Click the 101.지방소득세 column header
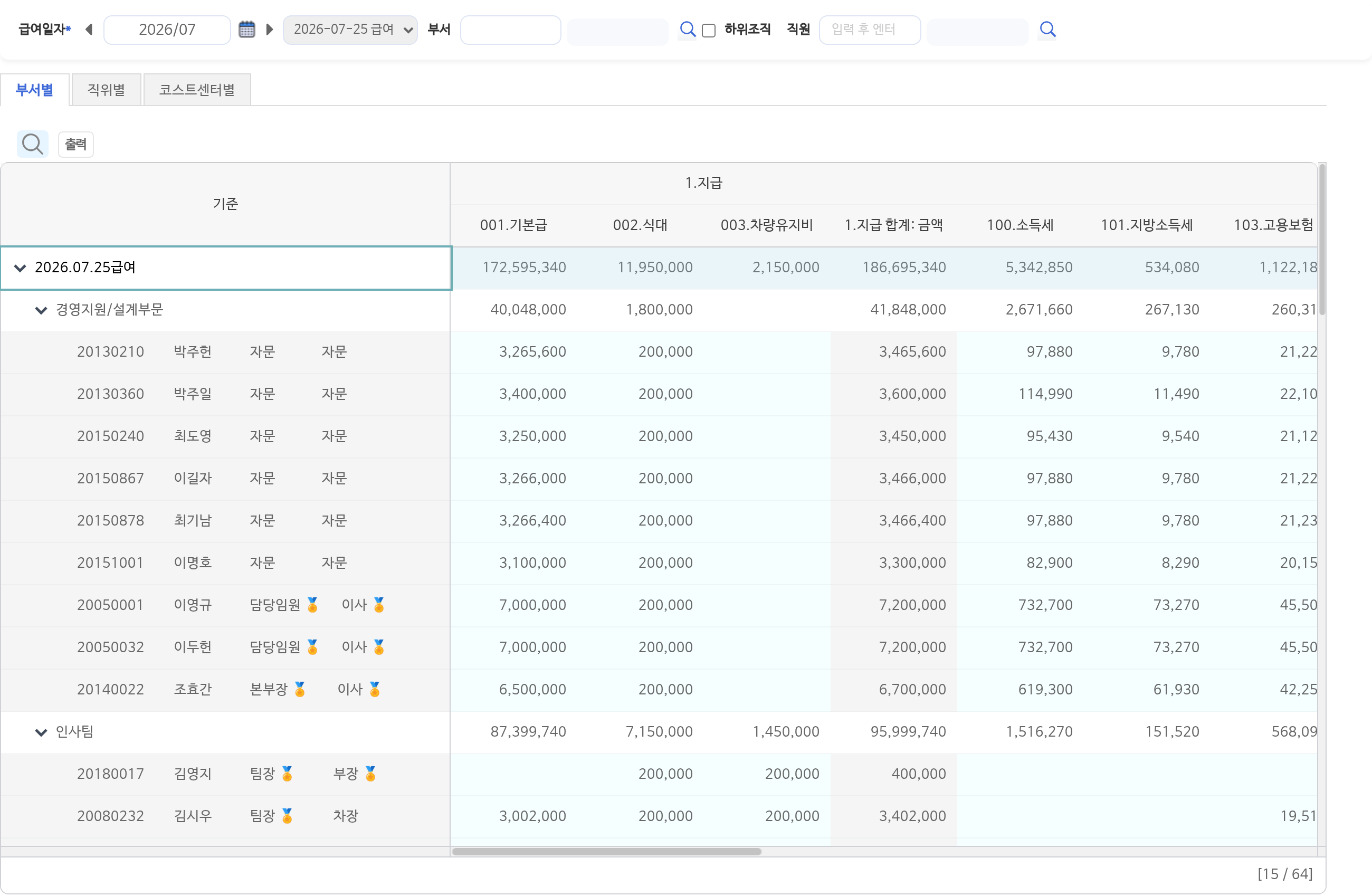The width and height of the screenshot is (1372, 896). coord(1147,225)
